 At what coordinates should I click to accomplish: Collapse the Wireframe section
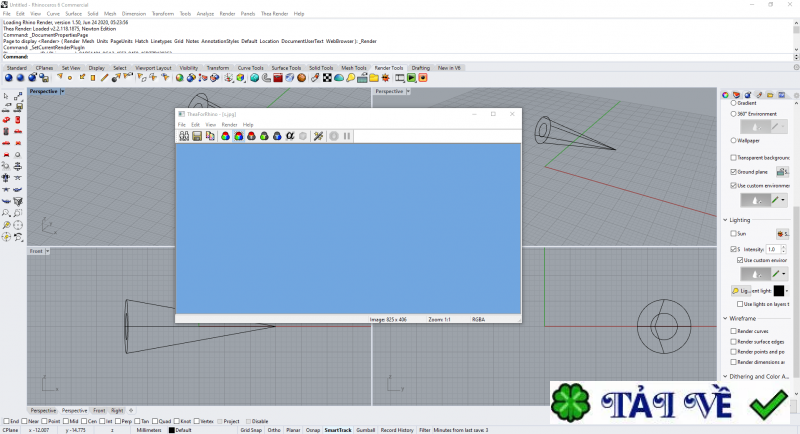725,318
